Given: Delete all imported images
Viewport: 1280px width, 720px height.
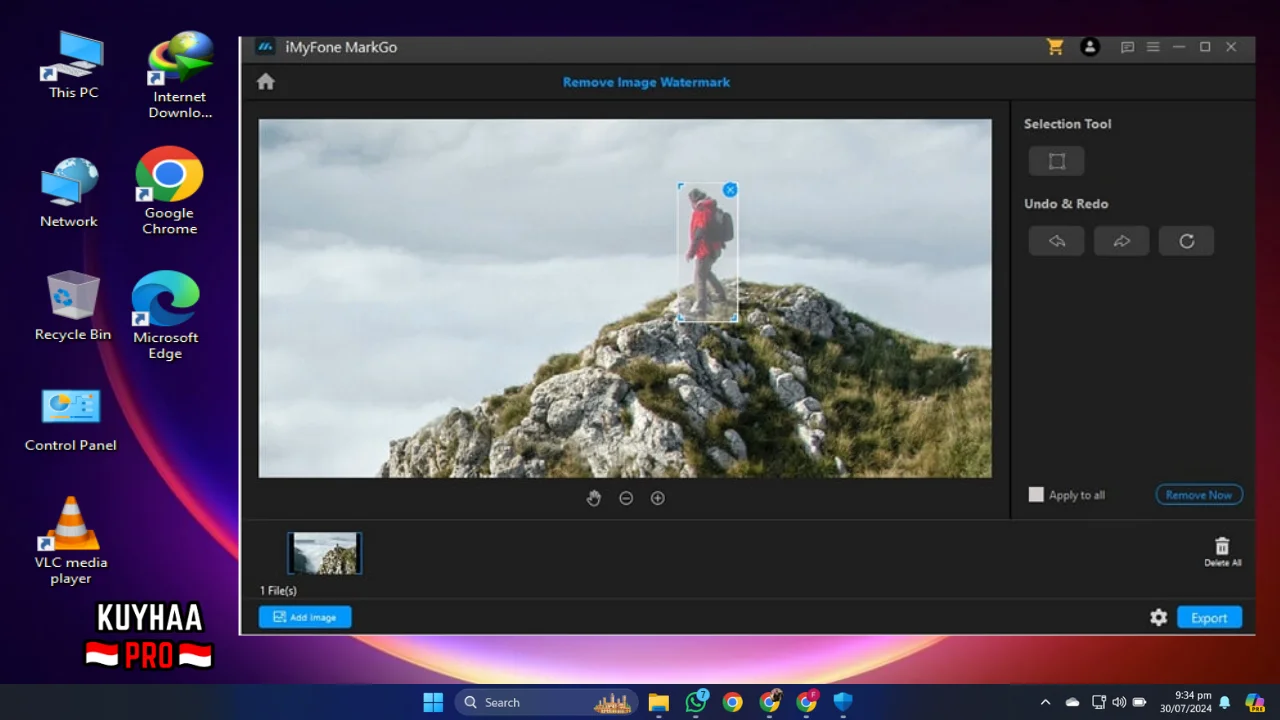Looking at the screenshot, I should pyautogui.click(x=1222, y=552).
